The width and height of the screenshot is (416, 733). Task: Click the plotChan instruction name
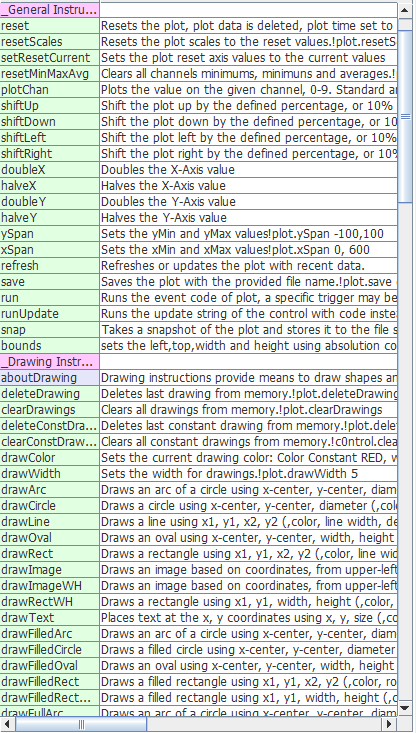(25, 90)
